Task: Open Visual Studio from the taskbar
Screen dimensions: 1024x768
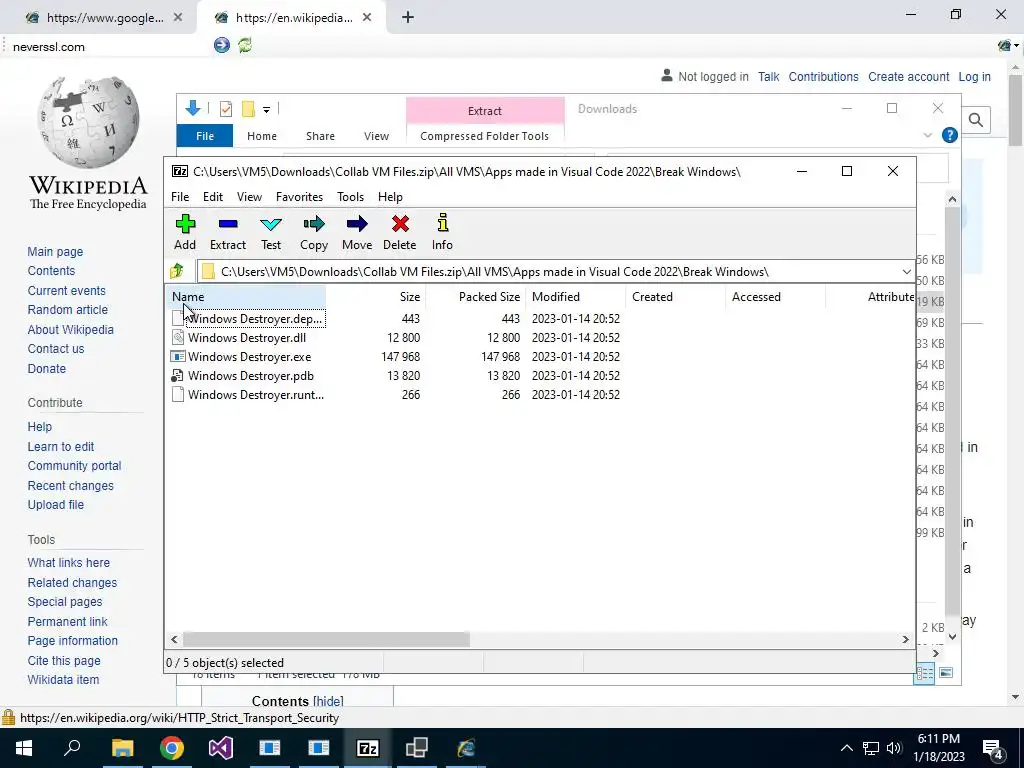Action: tap(221, 748)
